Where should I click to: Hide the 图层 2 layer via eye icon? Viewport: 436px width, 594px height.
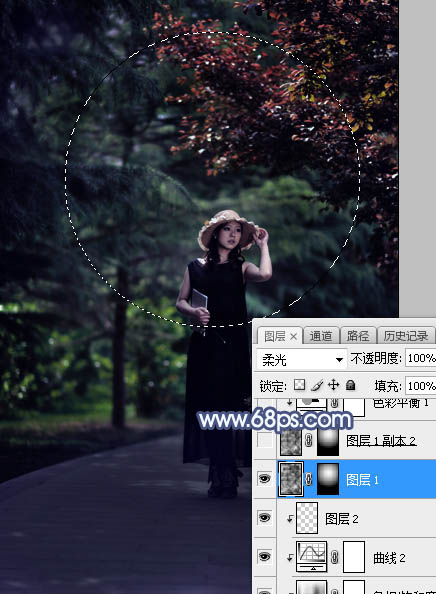[264, 517]
